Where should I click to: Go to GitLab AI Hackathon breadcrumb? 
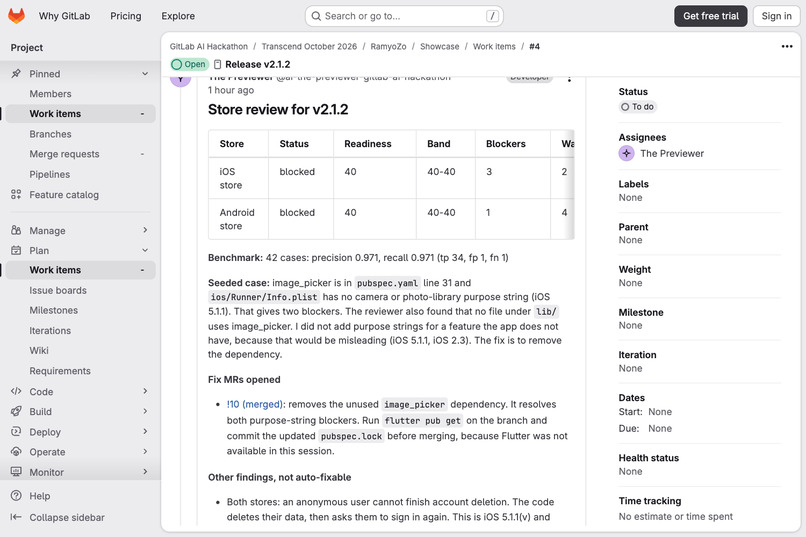coord(209,46)
